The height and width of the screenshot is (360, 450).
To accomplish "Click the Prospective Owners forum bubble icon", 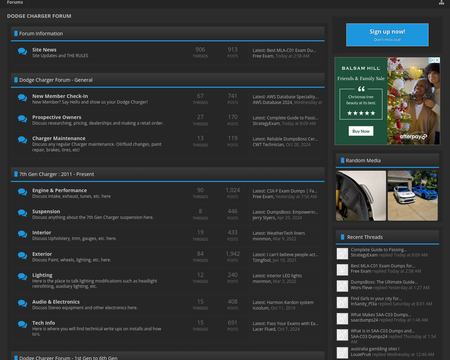I will click(x=22, y=119).
